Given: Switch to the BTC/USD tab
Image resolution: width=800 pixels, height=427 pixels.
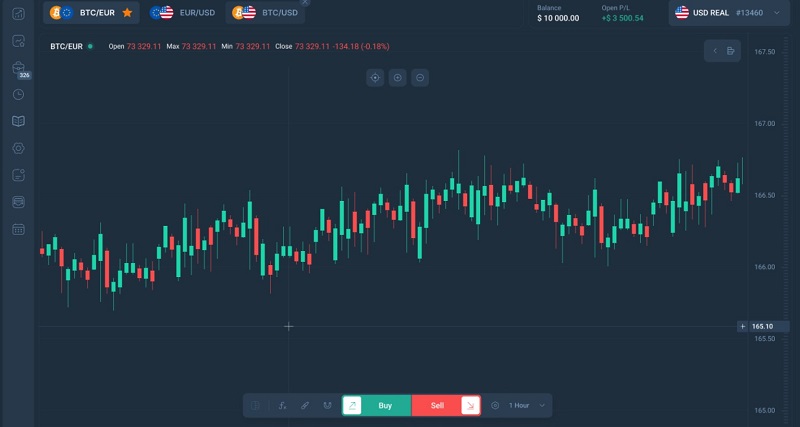Looking at the screenshot, I should click(265, 13).
